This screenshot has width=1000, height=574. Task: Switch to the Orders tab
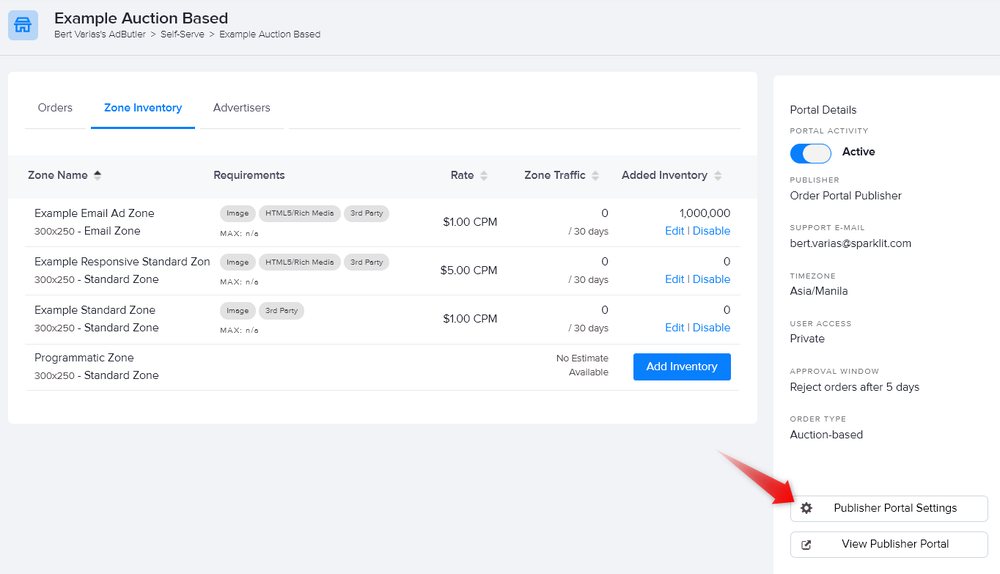click(55, 108)
